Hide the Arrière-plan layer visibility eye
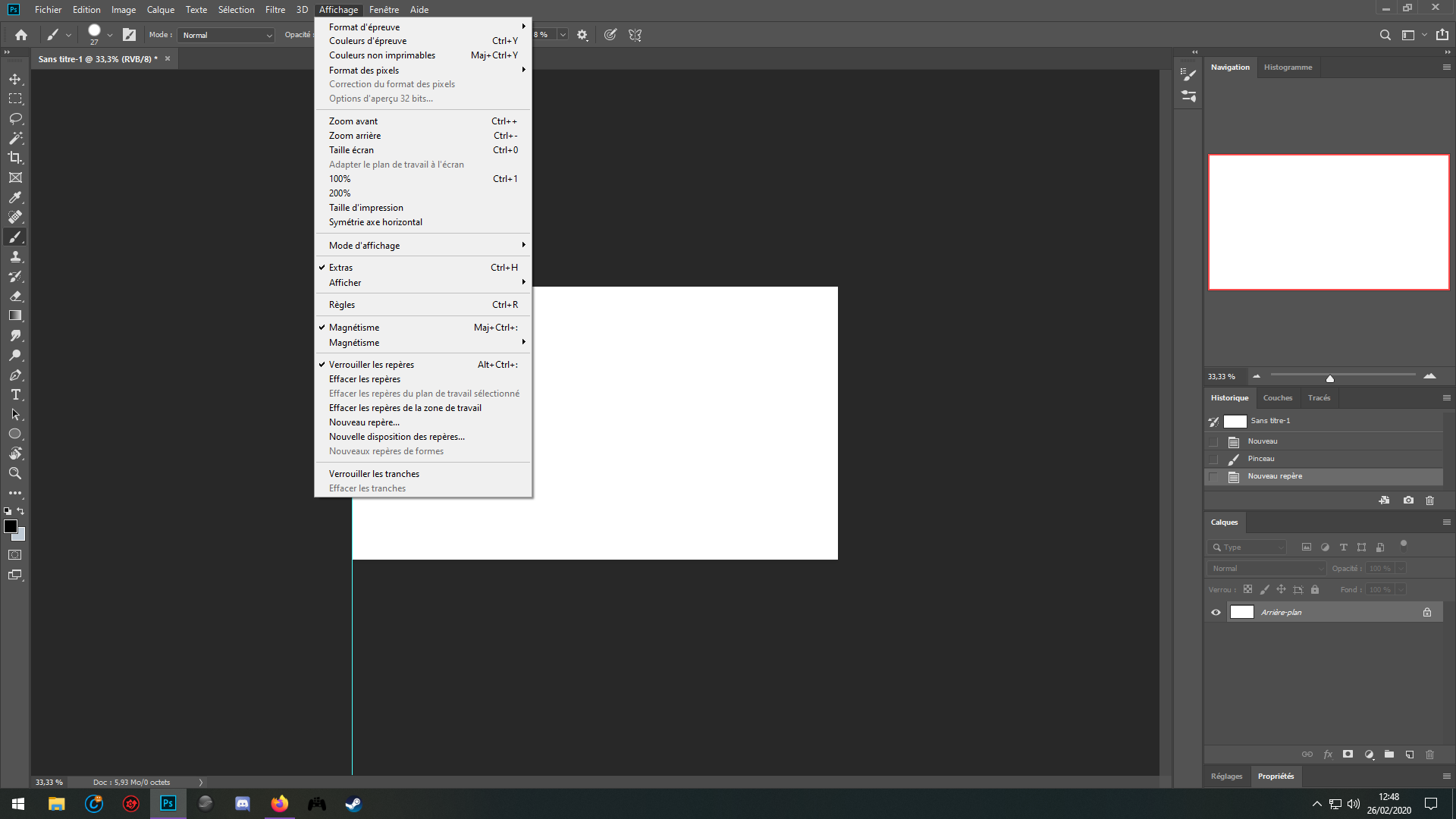Image resolution: width=1456 pixels, height=819 pixels. tap(1216, 613)
